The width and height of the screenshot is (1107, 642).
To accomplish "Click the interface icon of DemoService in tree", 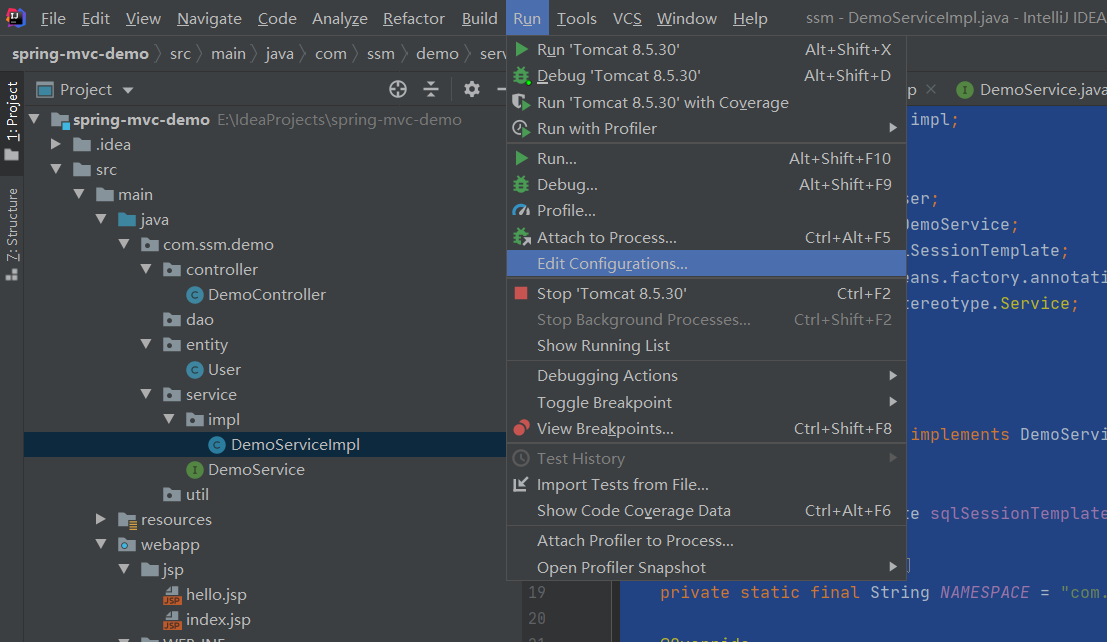I will coord(195,470).
